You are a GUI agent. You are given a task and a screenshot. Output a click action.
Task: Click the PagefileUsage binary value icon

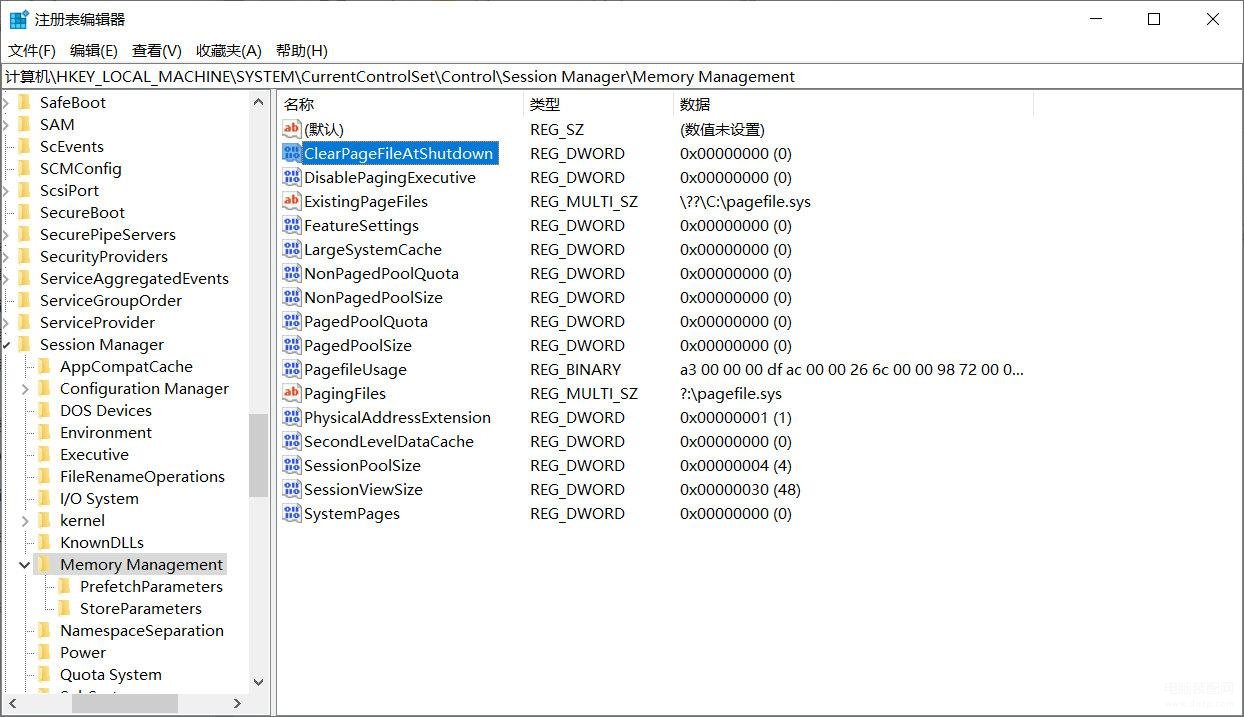[x=291, y=369]
